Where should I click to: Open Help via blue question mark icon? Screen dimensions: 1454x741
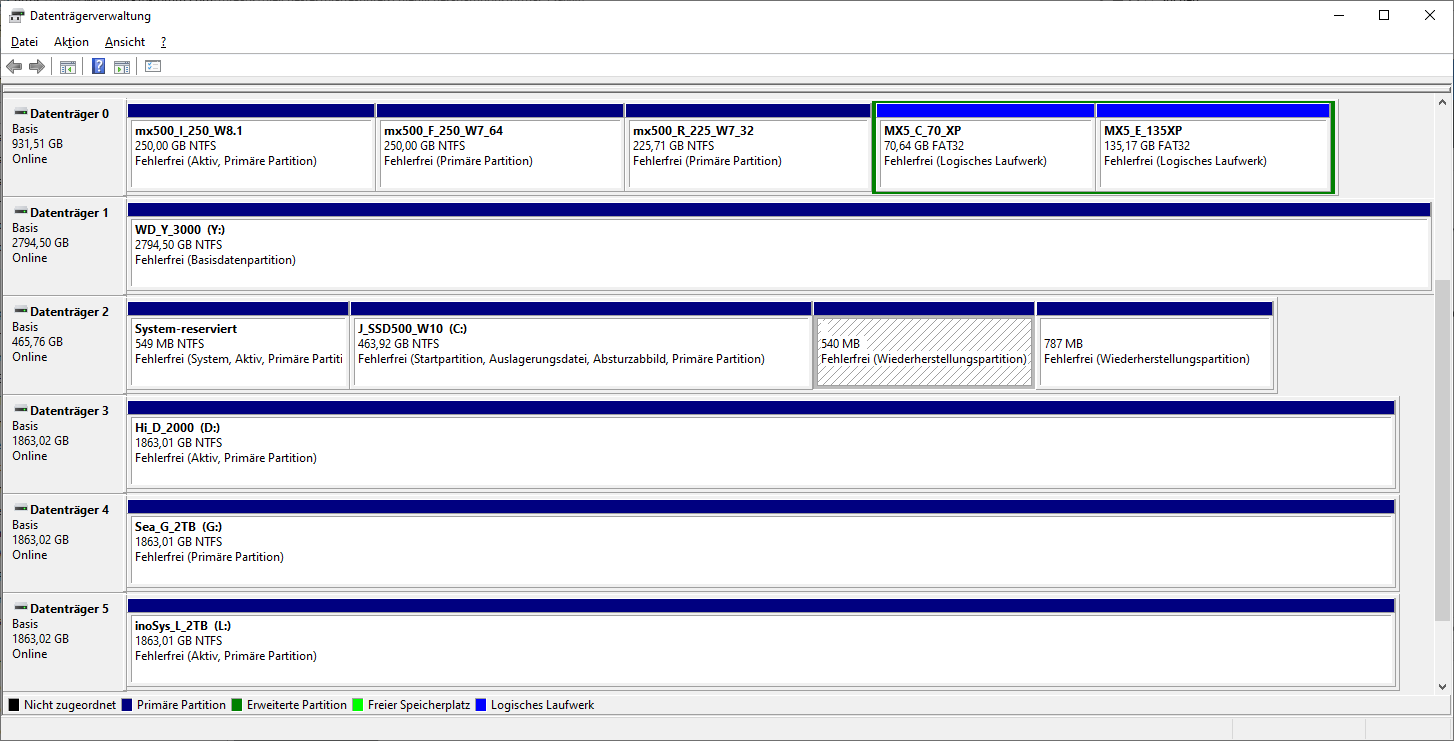click(x=99, y=67)
